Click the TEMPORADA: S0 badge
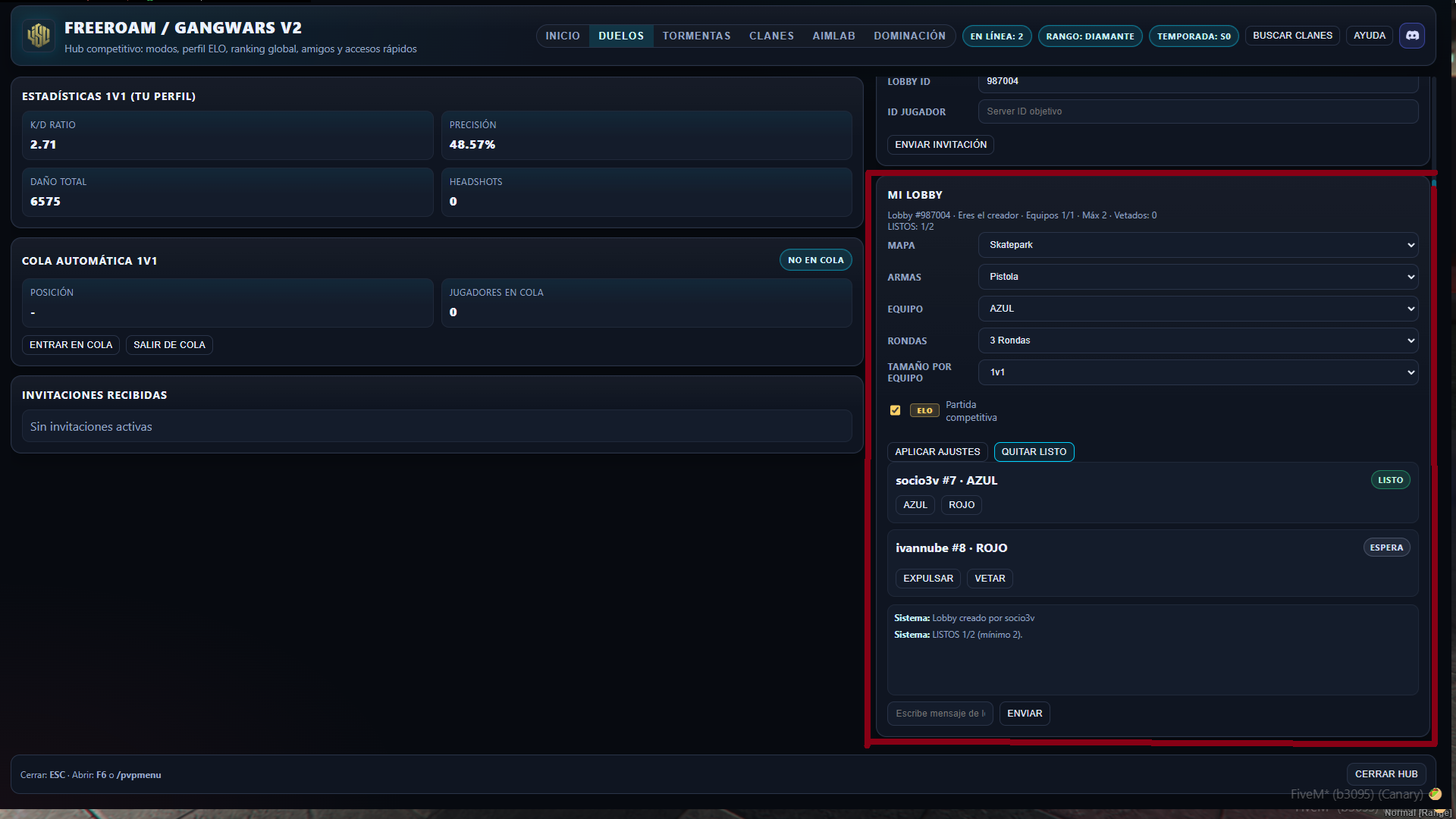The height and width of the screenshot is (819, 1456). click(x=1194, y=36)
